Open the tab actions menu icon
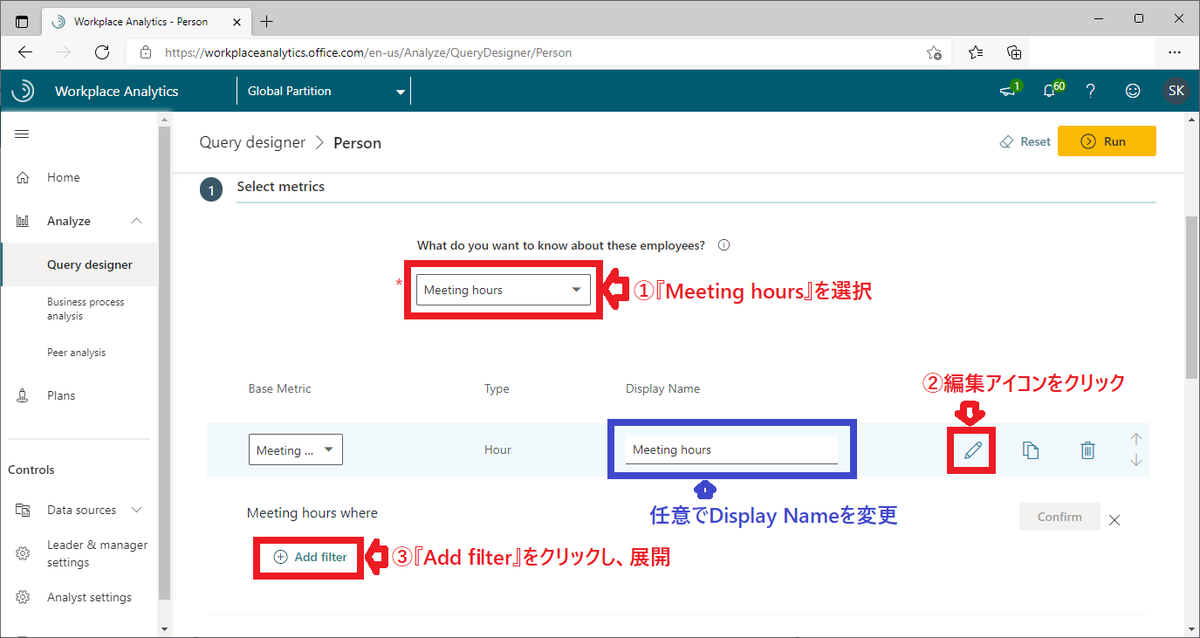This screenshot has height=638, width=1200. tap(21, 21)
